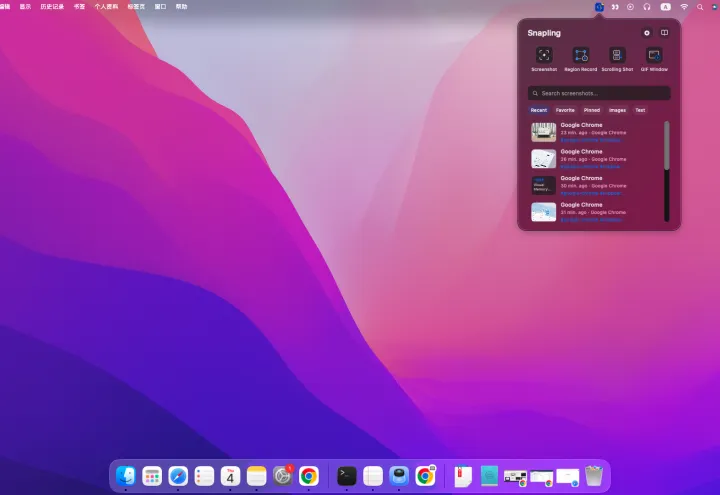Switch to the Images filter tab
Screen dimensions: 720x495
[x=617, y=110]
